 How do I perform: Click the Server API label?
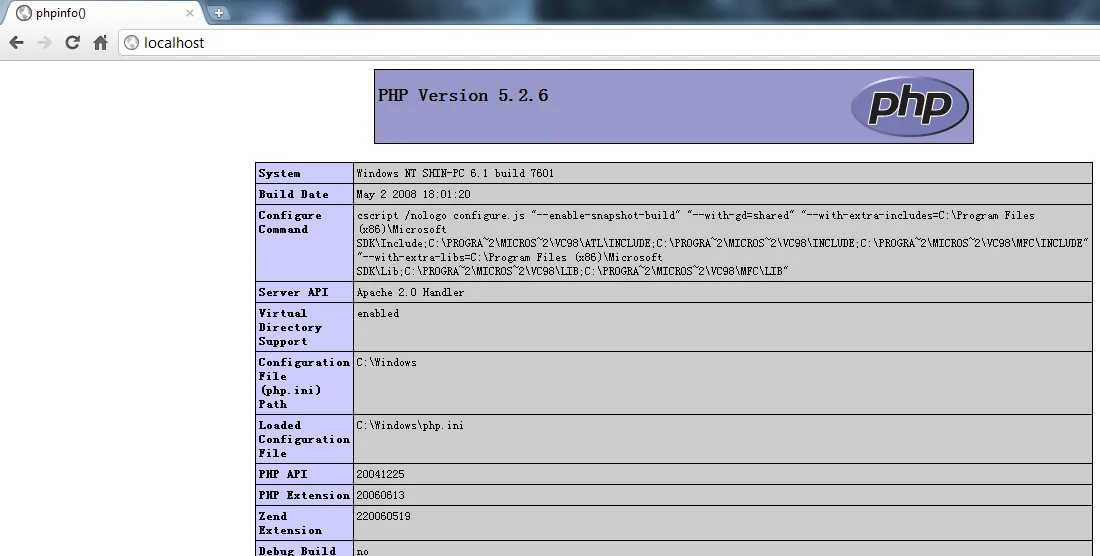point(293,292)
